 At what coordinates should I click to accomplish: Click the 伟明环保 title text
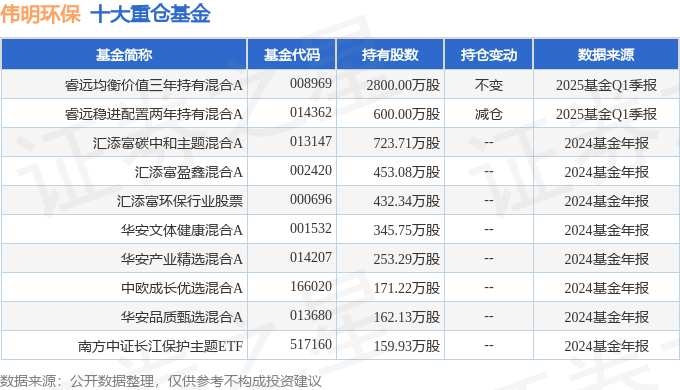click(x=41, y=14)
